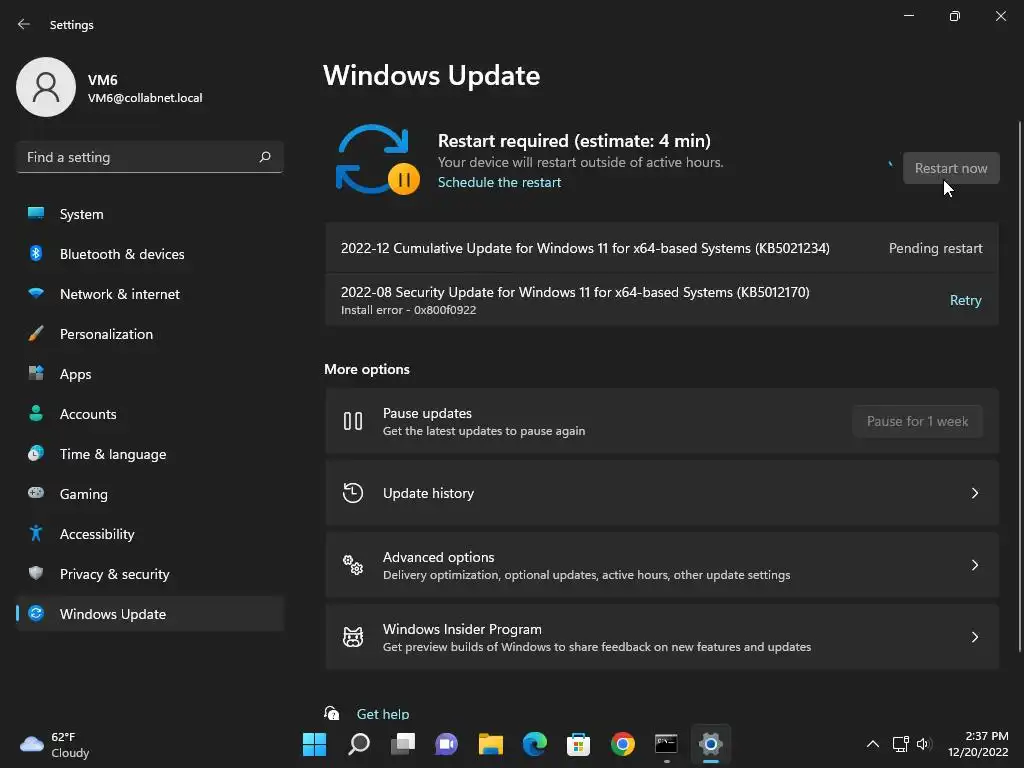Screen dimensions: 1024x768
Task: Expand Windows Insider Program chevron
Action: point(974,637)
